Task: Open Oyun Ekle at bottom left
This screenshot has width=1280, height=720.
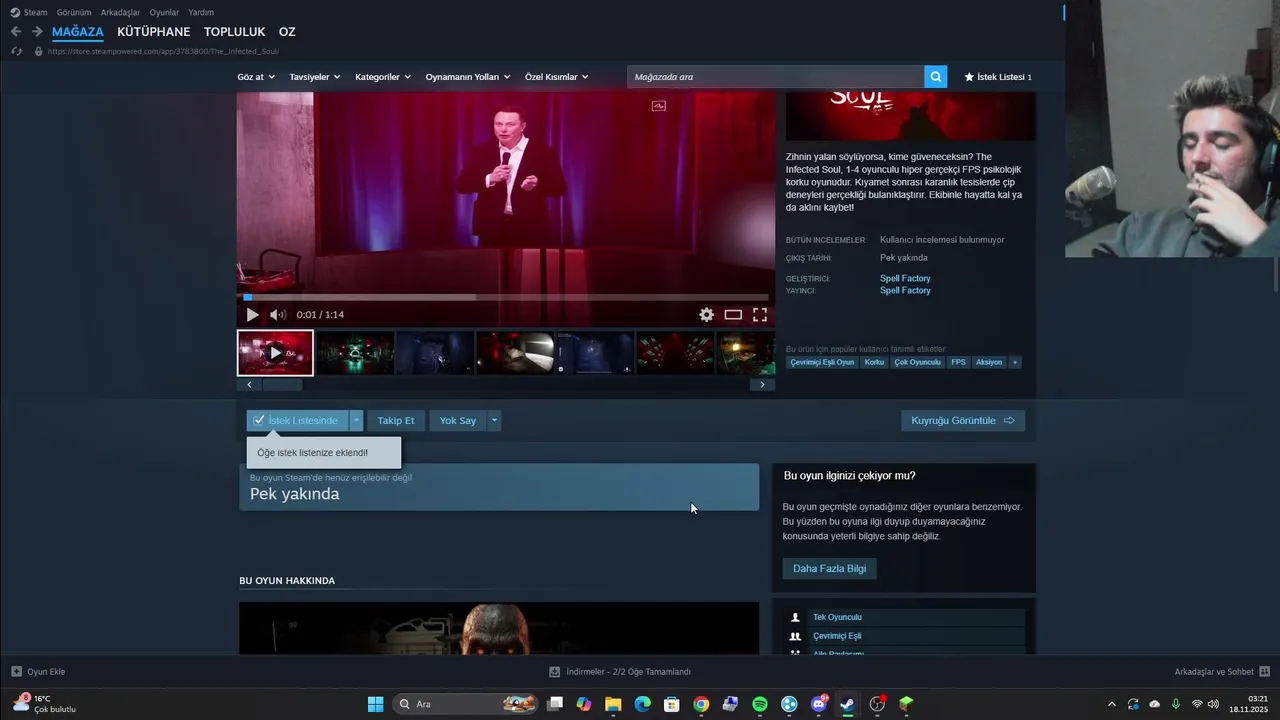Action: click(x=38, y=672)
